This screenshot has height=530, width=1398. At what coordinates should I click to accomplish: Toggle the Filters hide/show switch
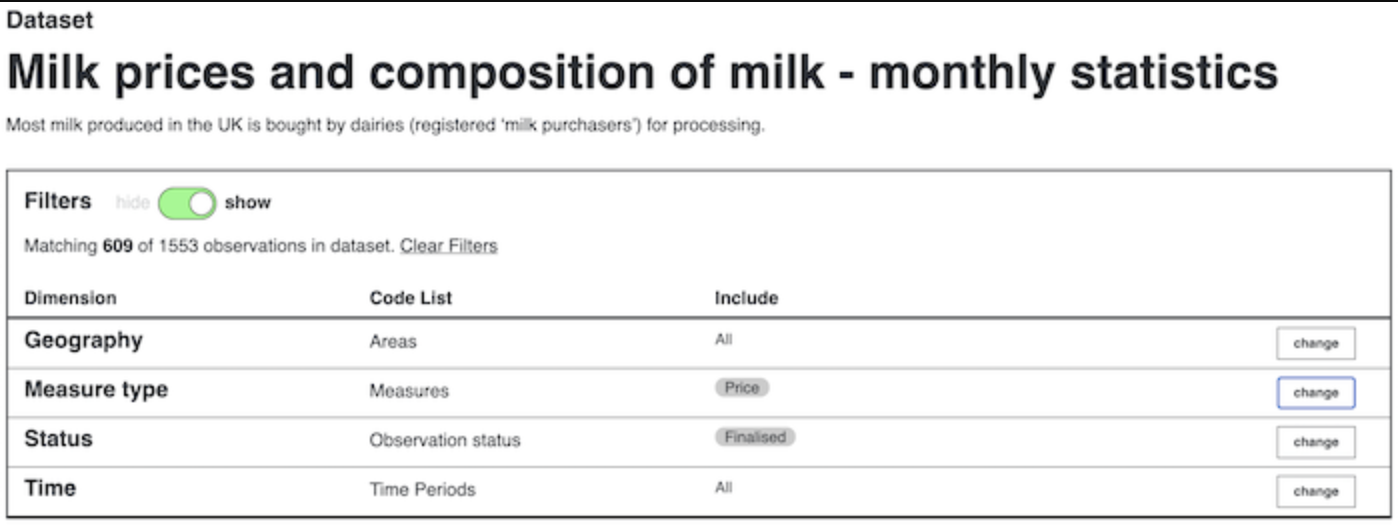click(187, 203)
